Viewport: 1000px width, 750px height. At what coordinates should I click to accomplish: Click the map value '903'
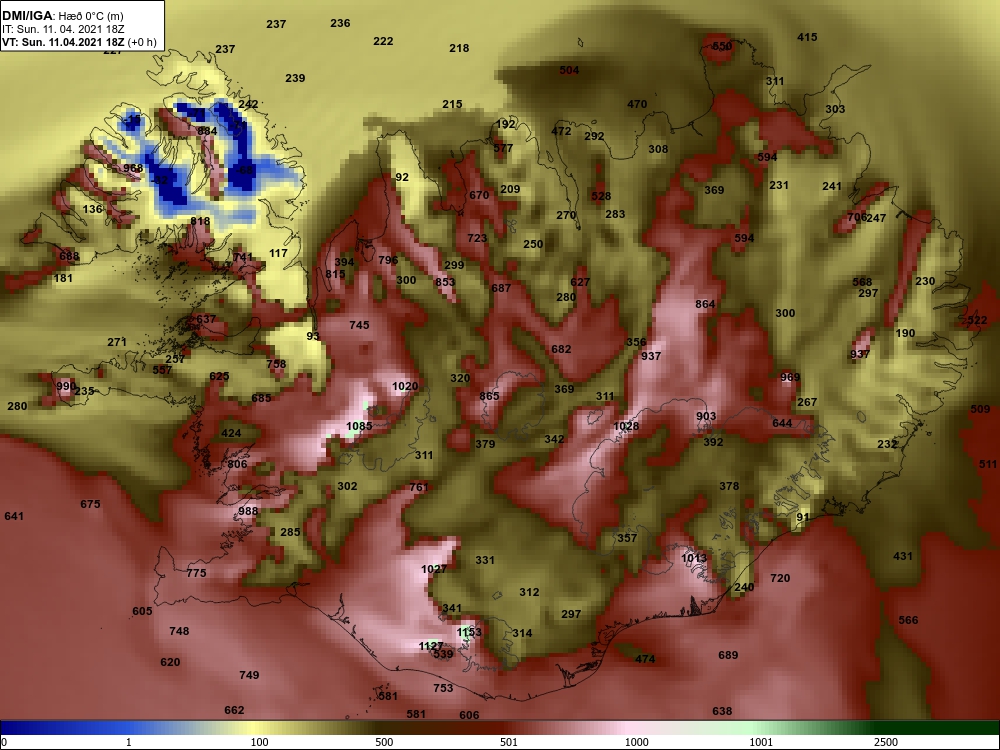click(706, 416)
